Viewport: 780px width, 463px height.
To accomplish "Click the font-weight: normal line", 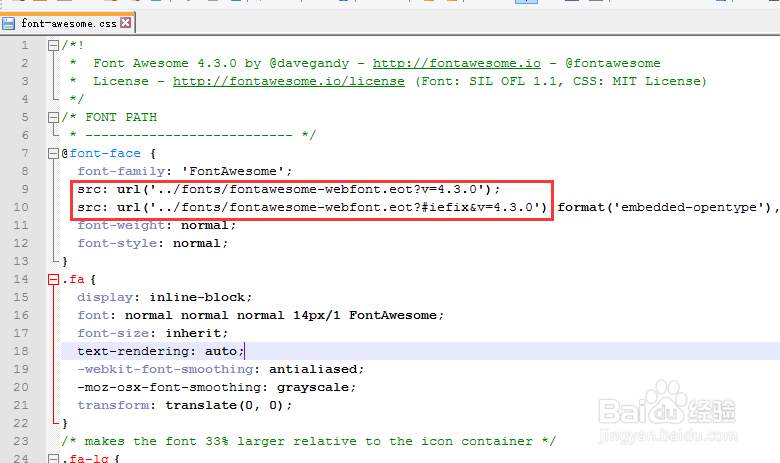I will pos(156,225).
